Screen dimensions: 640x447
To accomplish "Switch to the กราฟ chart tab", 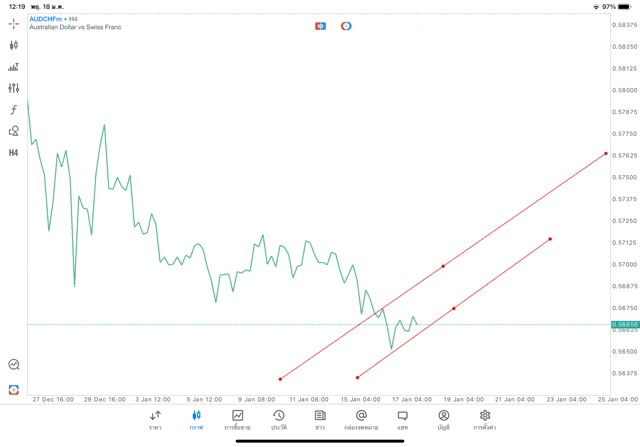I will coord(196,420).
